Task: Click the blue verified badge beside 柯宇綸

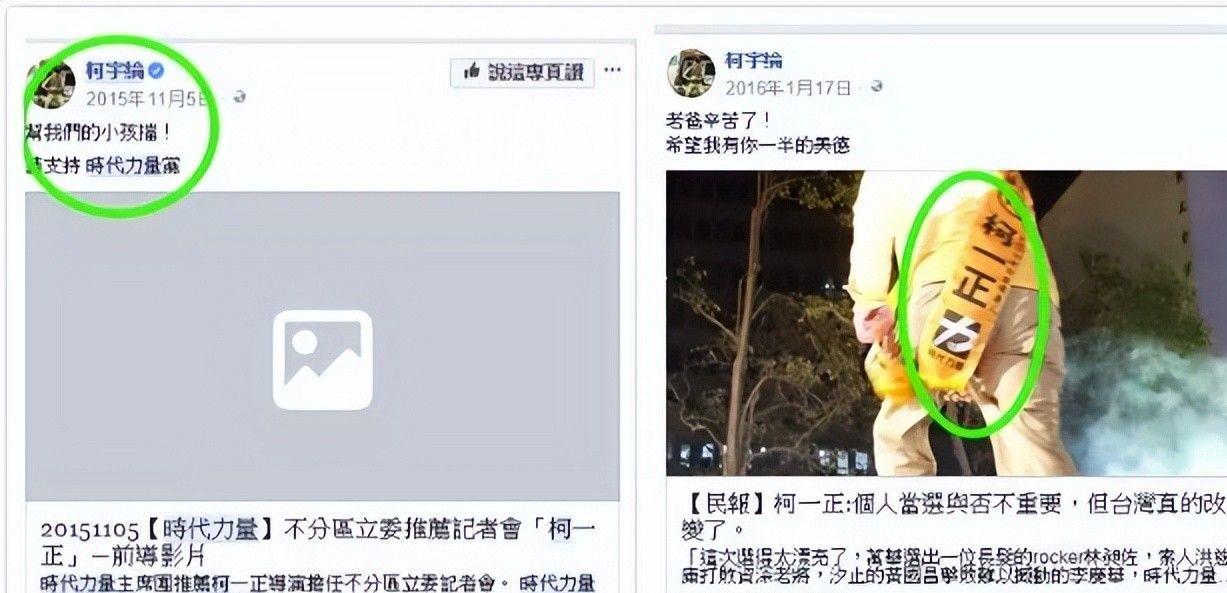Action: (156, 71)
